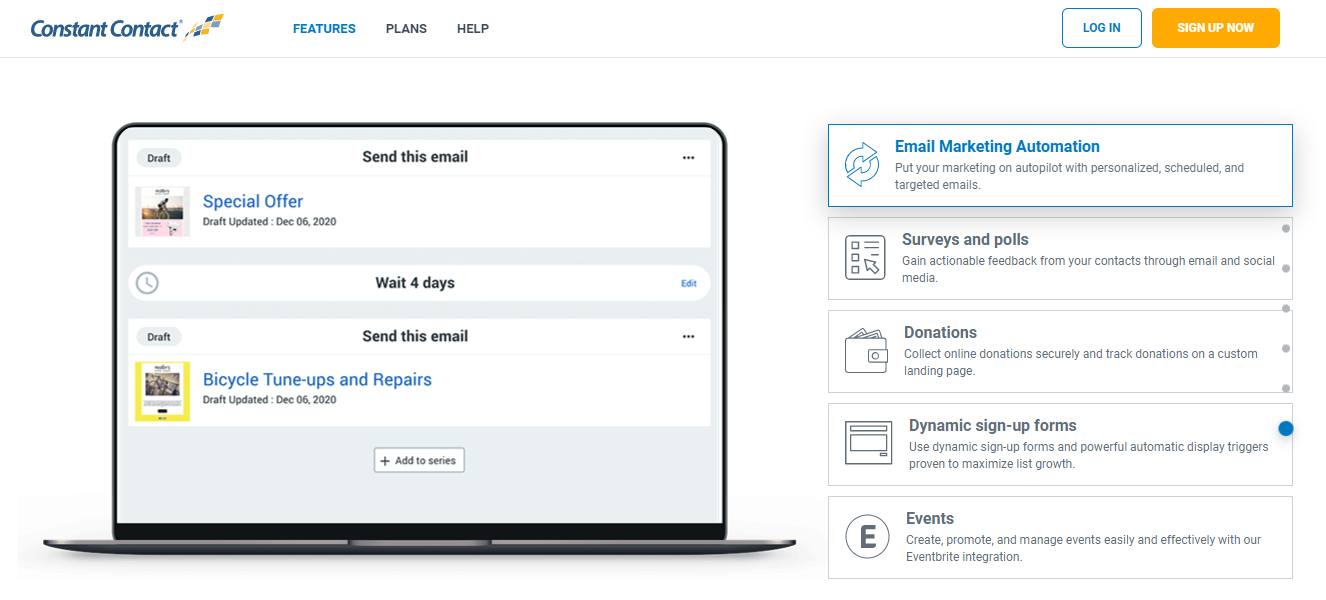
Task: Click the Draft badge above Bicycle Tune-ups
Action: 159,337
